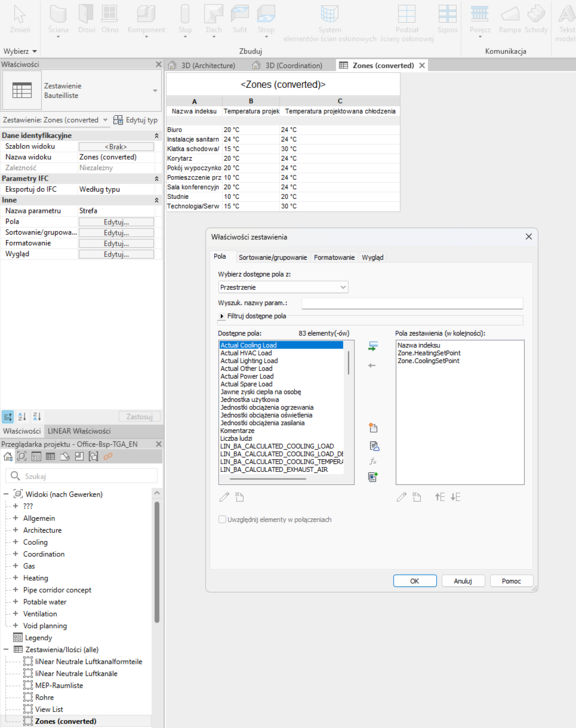Click Edytuj button for Pola
This screenshot has height=728, width=576.
116,222
